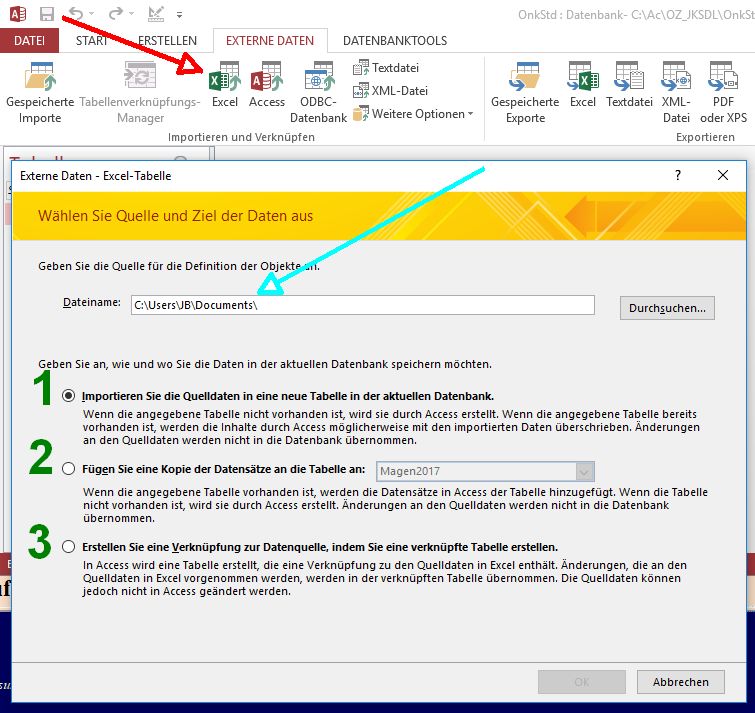Open the Redo history dropdown arrow
Image resolution: width=755 pixels, height=713 pixels.
point(131,14)
